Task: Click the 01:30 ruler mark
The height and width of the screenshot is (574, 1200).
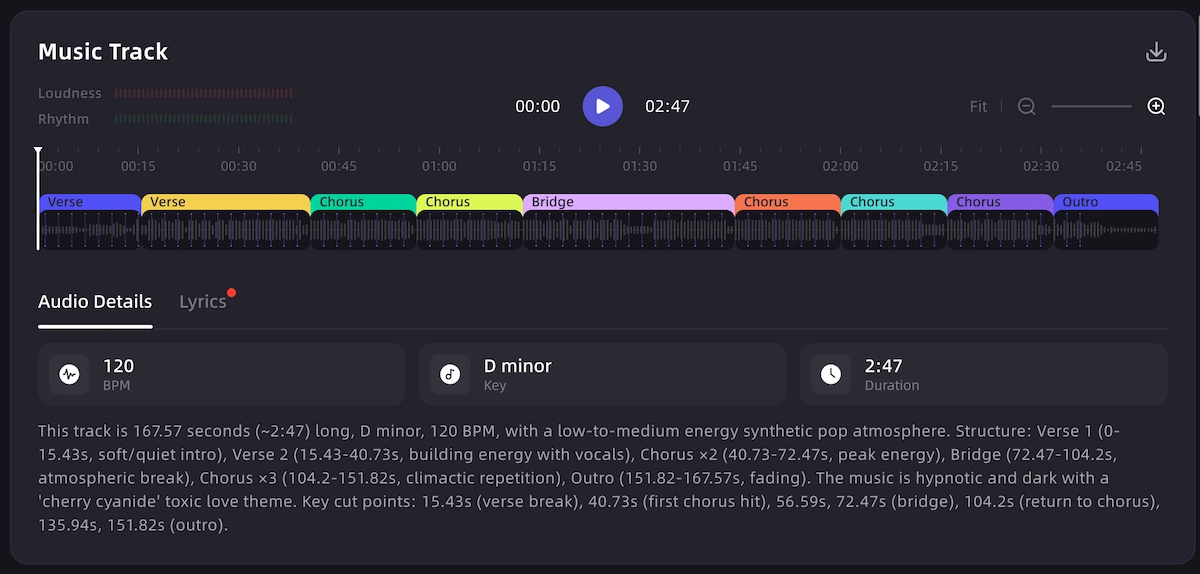Action: (640, 166)
